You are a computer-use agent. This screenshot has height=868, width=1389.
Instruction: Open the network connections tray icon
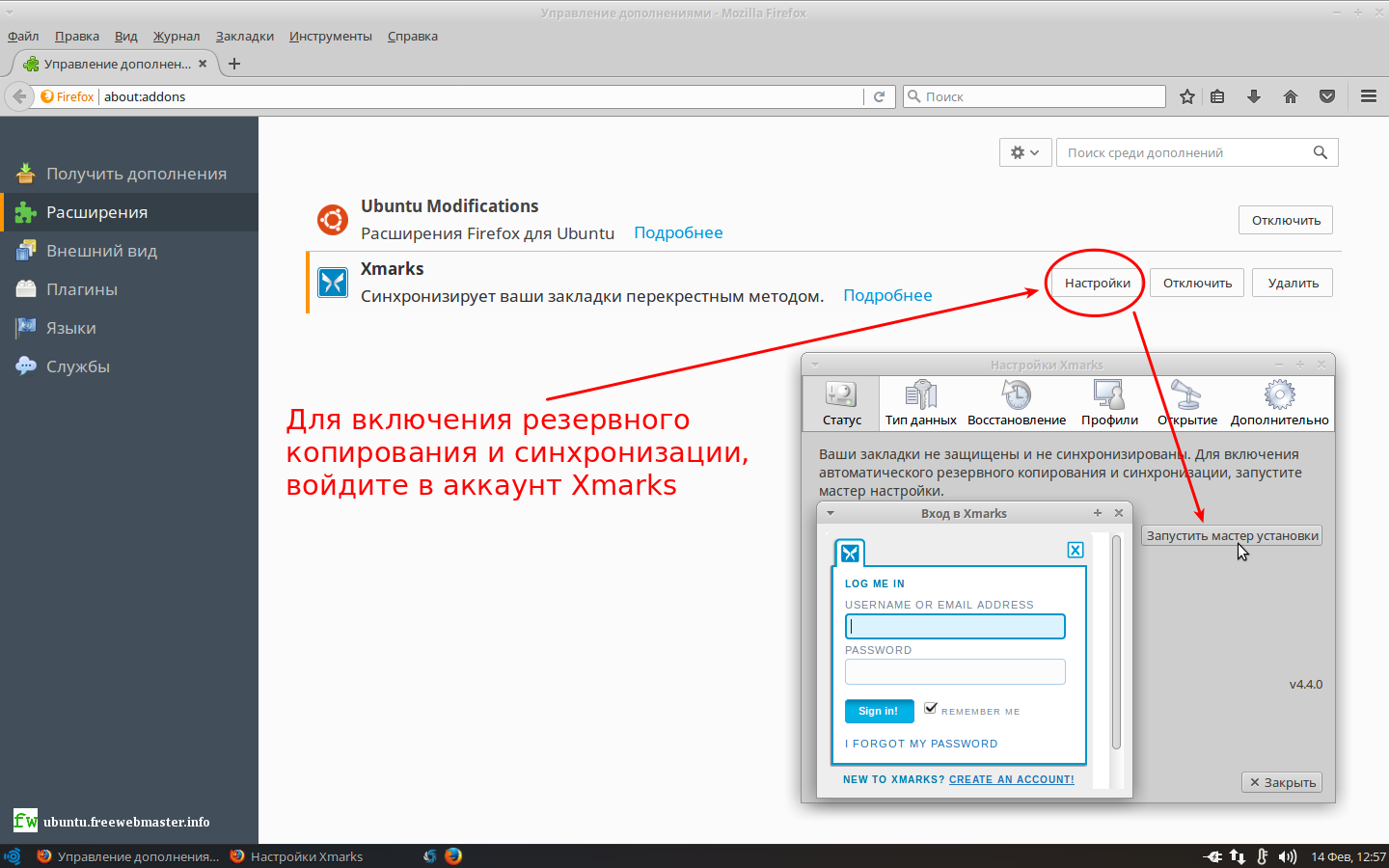1238,856
